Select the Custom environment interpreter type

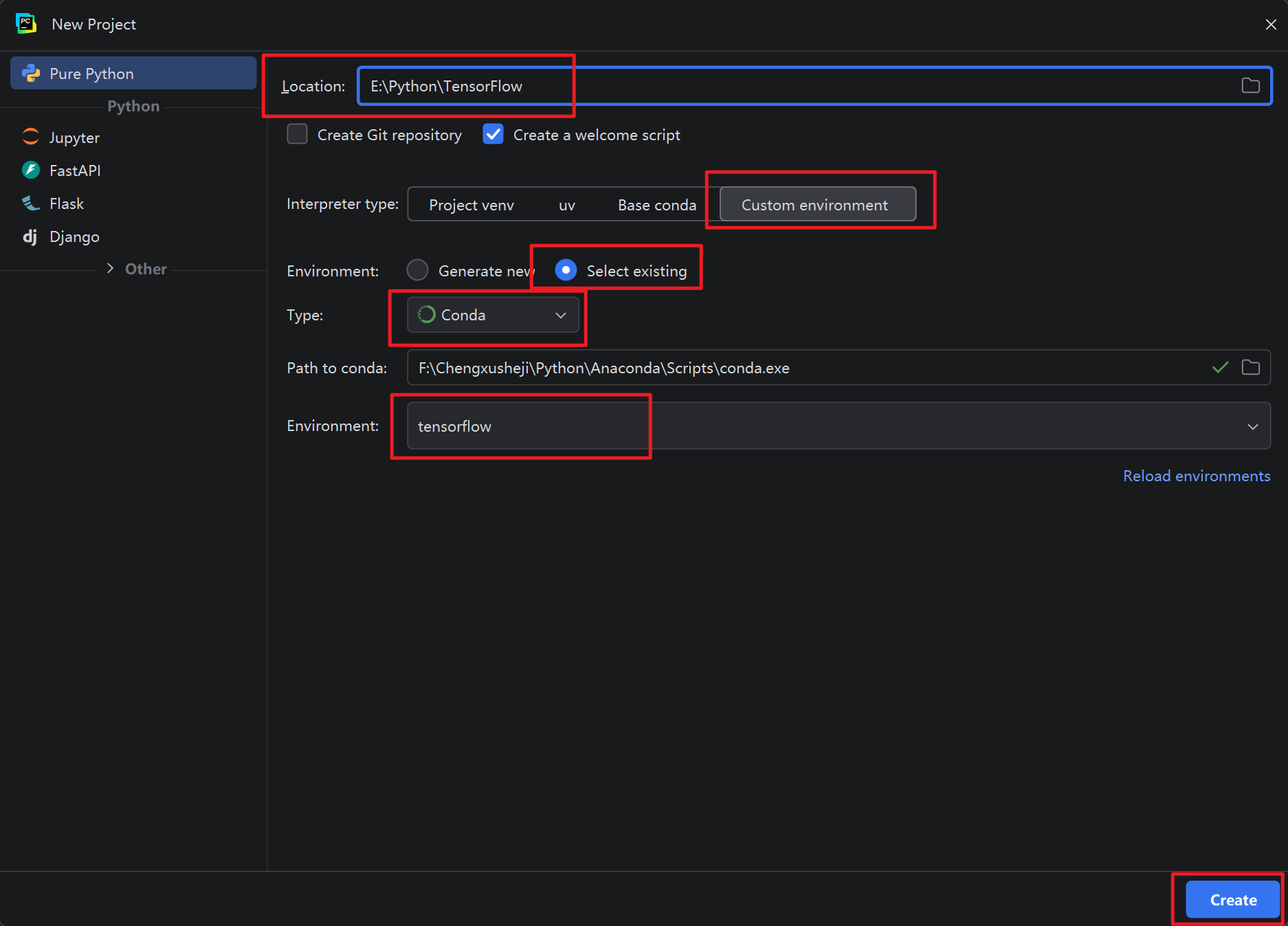817,205
